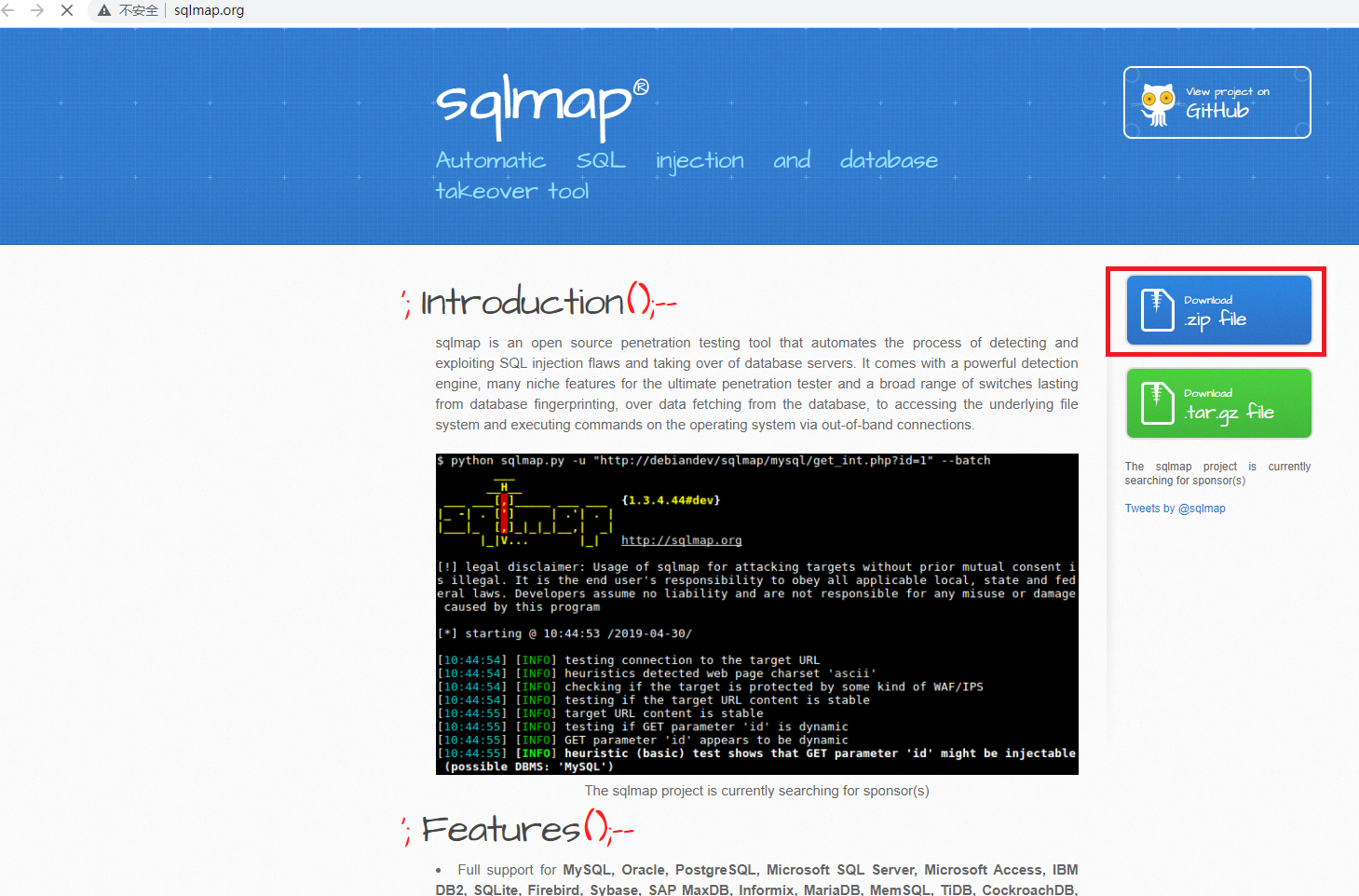Click the http://sqlmap.org link in terminal image
The image size is (1359, 896).
(x=681, y=540)
